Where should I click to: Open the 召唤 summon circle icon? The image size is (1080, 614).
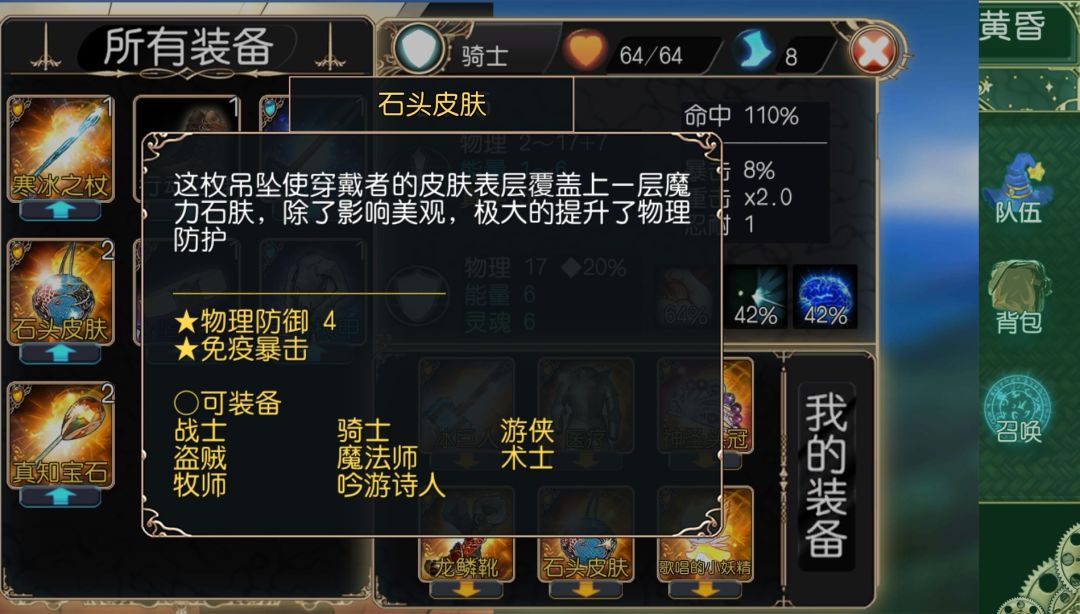pyautogui.click(x=1017, y=408)
